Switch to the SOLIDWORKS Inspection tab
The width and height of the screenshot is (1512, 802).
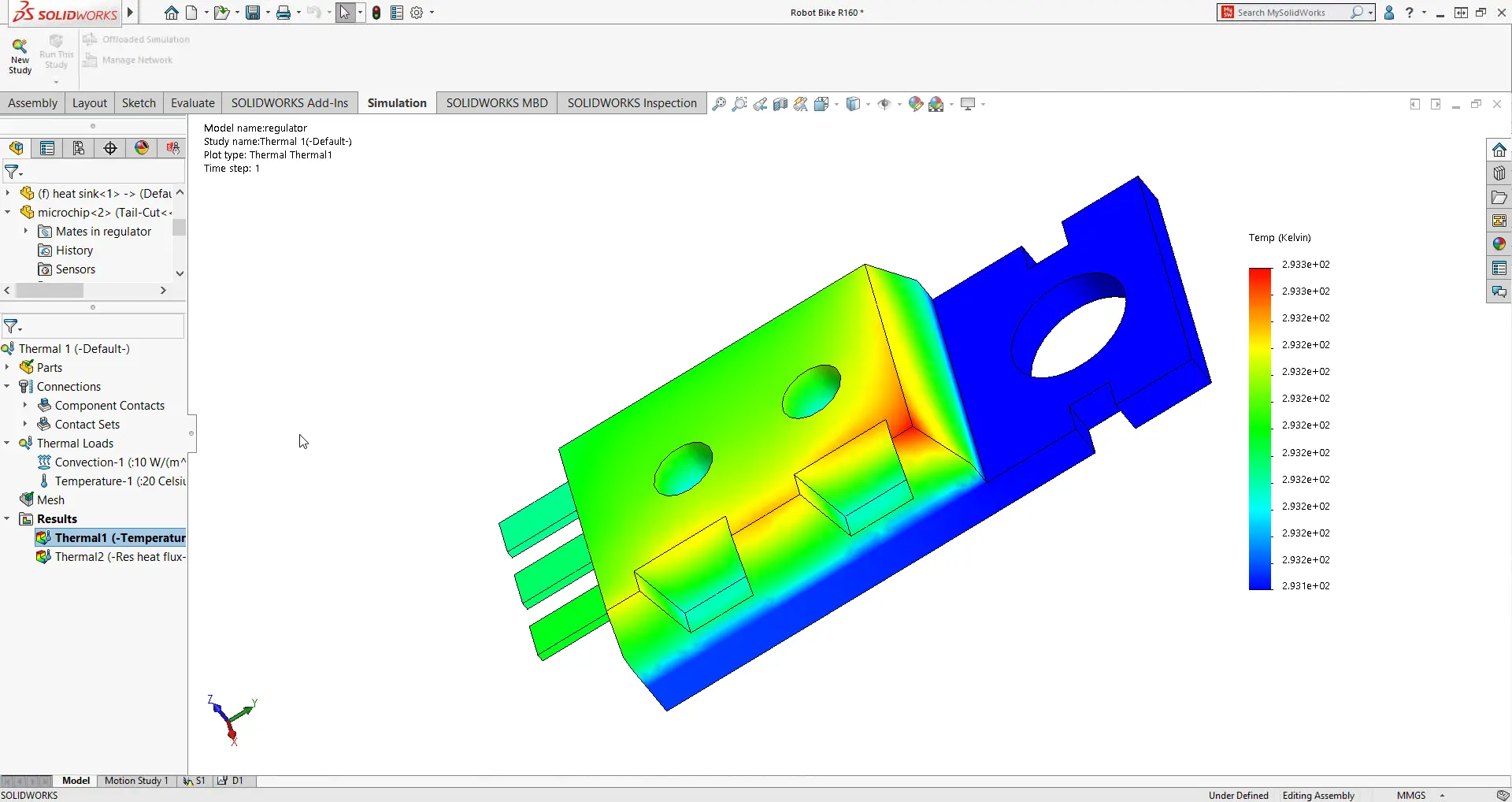(632, 103)
